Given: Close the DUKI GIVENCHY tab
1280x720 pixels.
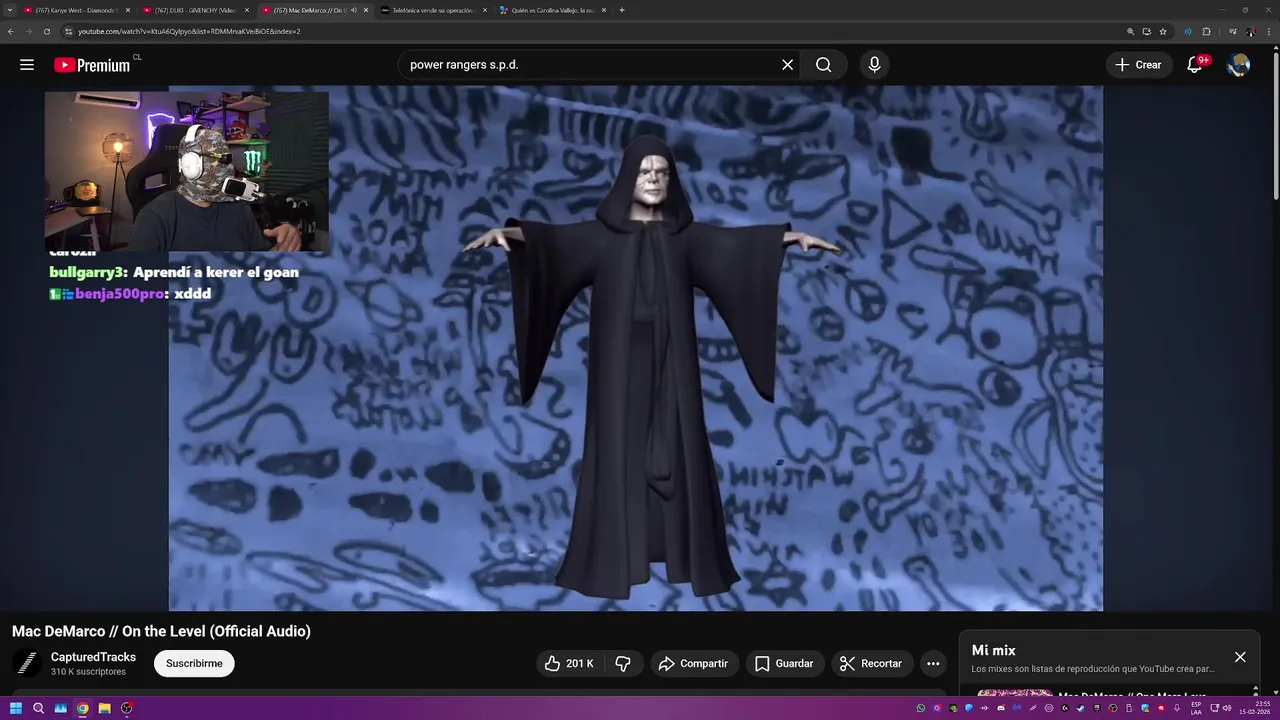Looking at the screenshot, I should pos(247,10).
